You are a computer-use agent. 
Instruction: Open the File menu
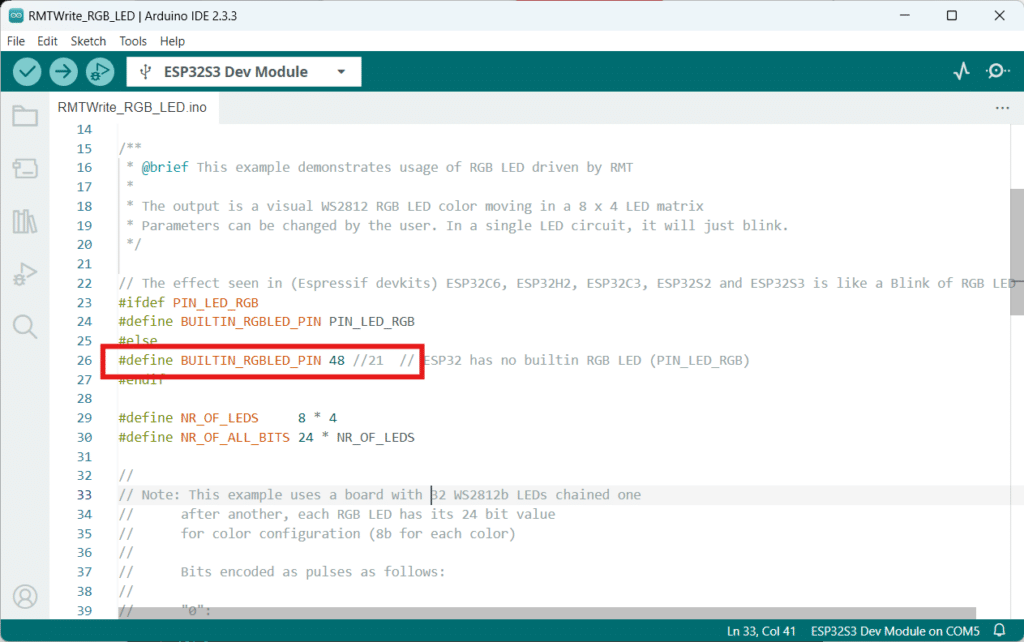(16, 41)
